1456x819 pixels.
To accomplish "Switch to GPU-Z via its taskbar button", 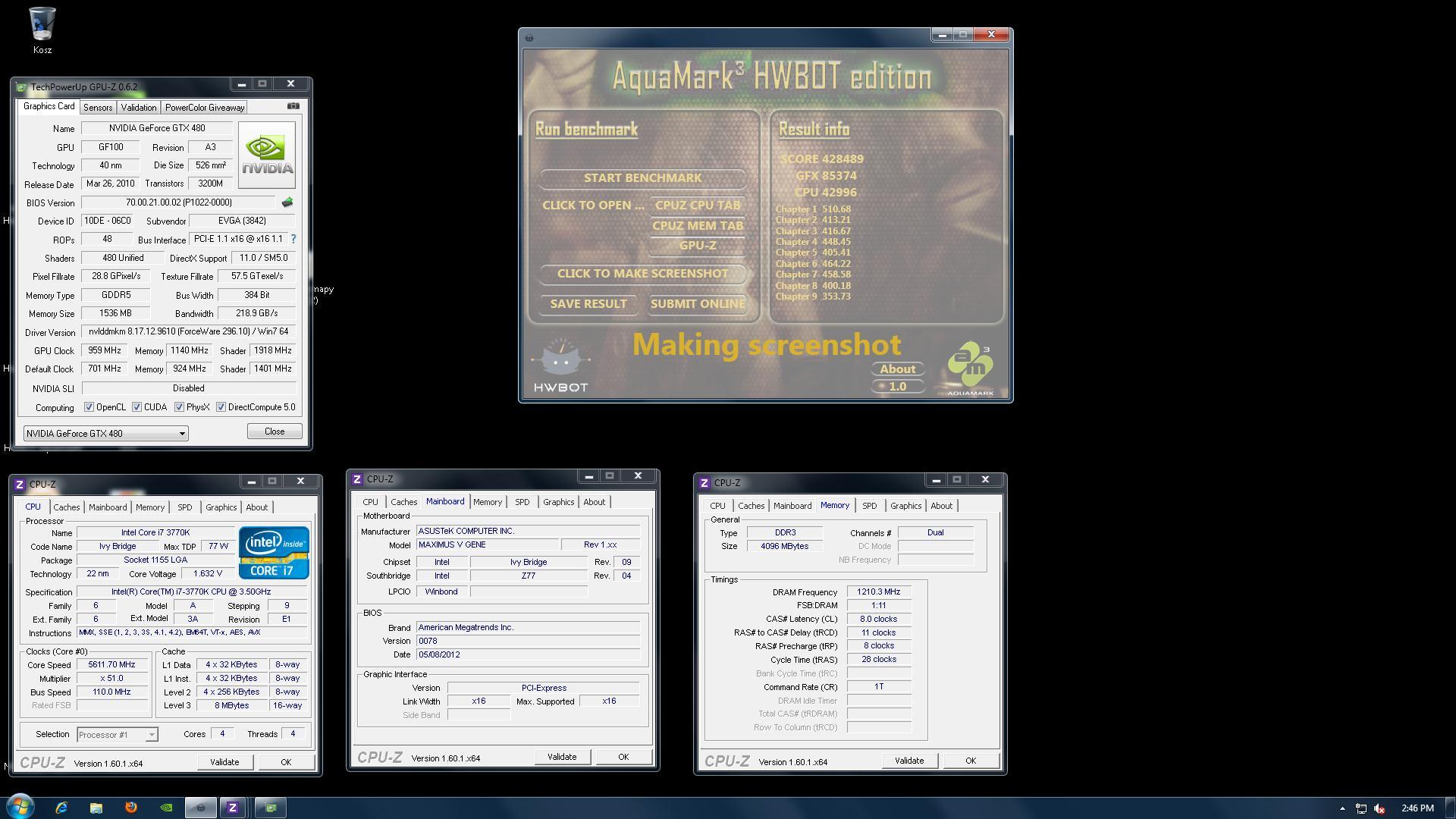I will [270, 808].
